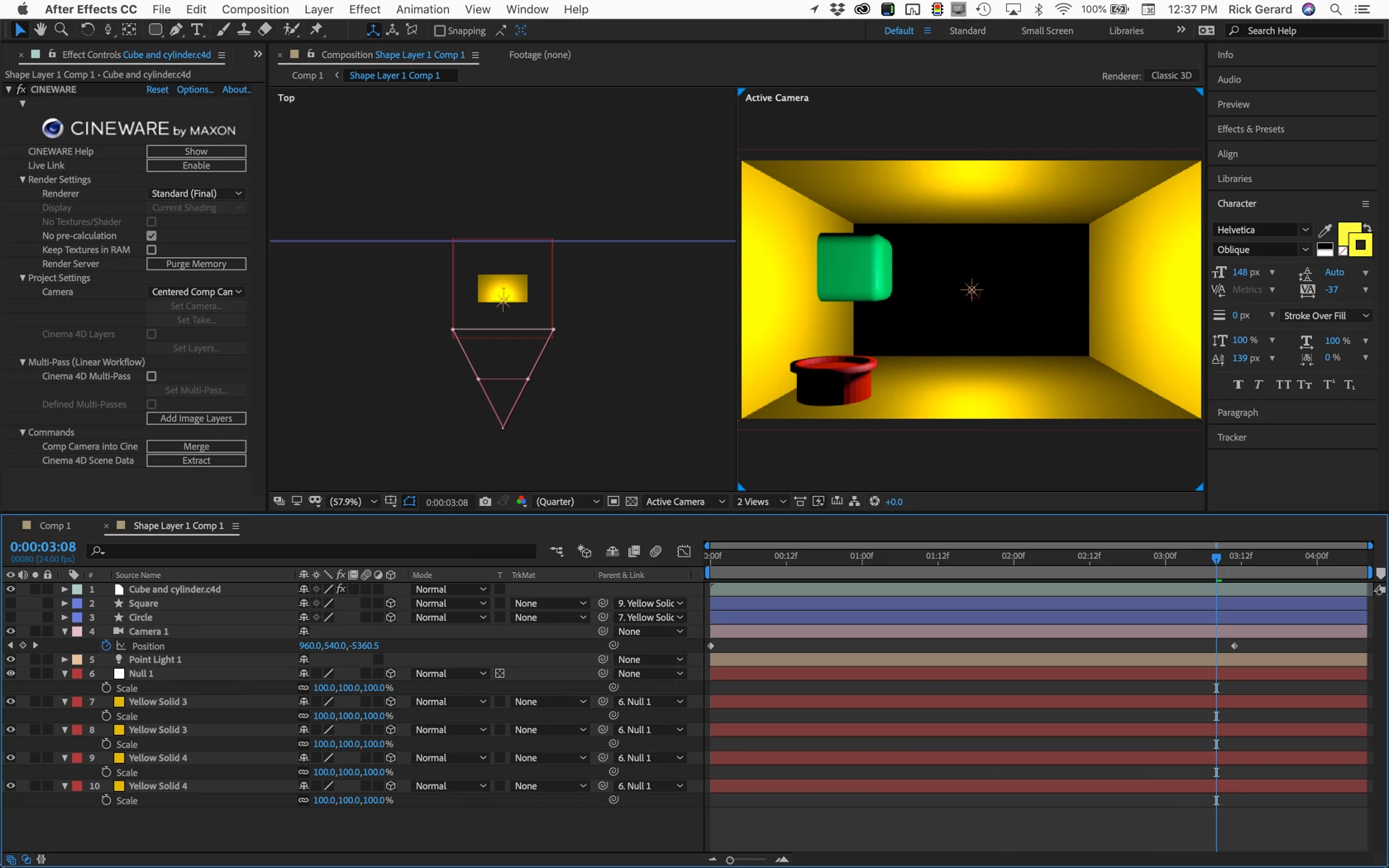Open the Graph Editor
The height and width of the screenshot is (868, 1389).
click(684, 551)
